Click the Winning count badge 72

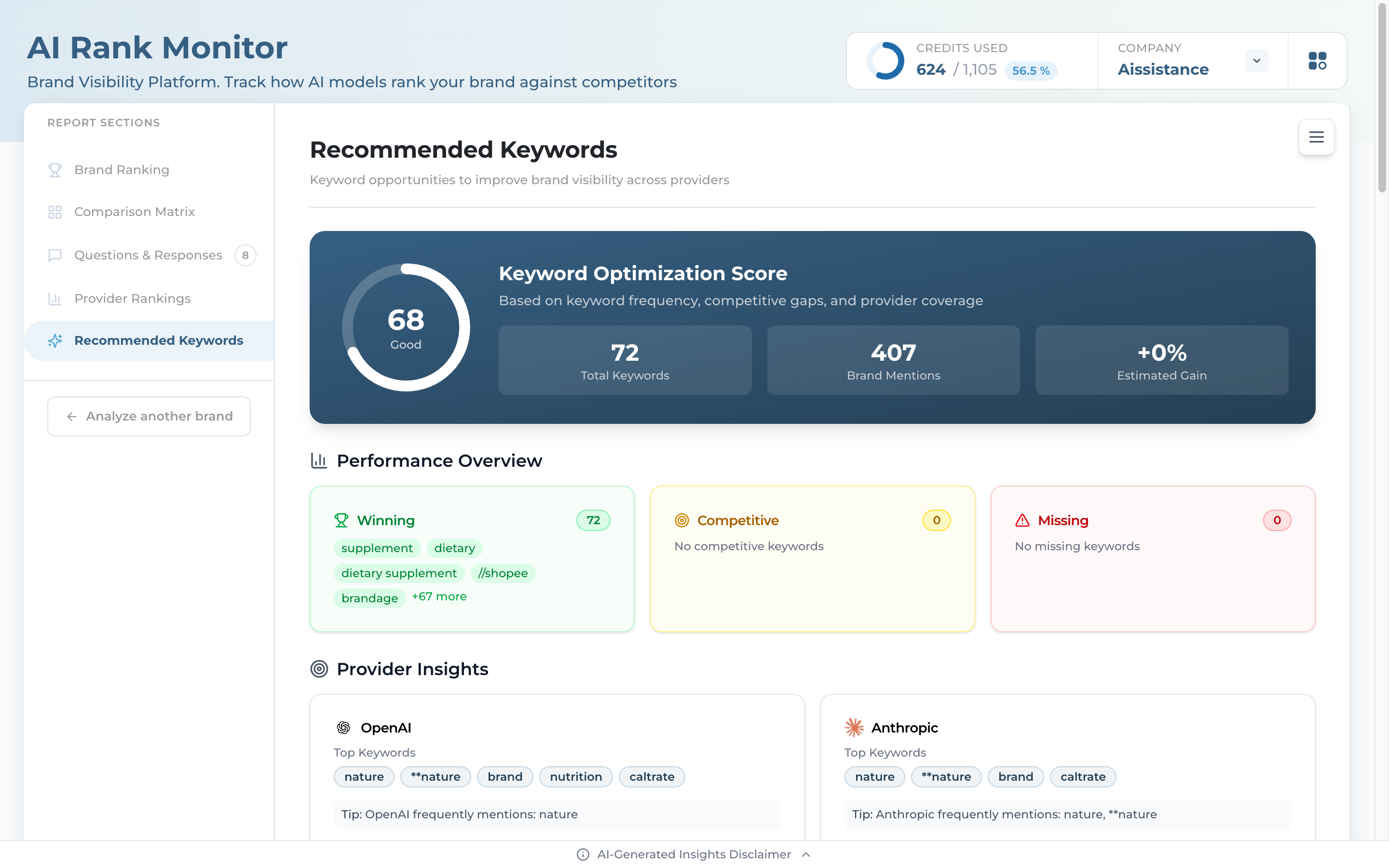[x=593, y=520]
